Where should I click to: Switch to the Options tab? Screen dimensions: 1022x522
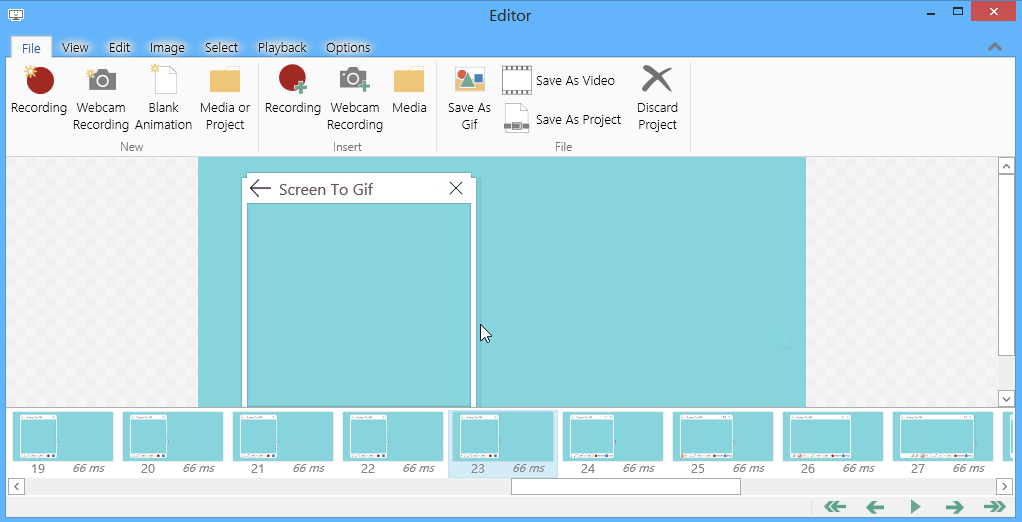tap(348, 48)
